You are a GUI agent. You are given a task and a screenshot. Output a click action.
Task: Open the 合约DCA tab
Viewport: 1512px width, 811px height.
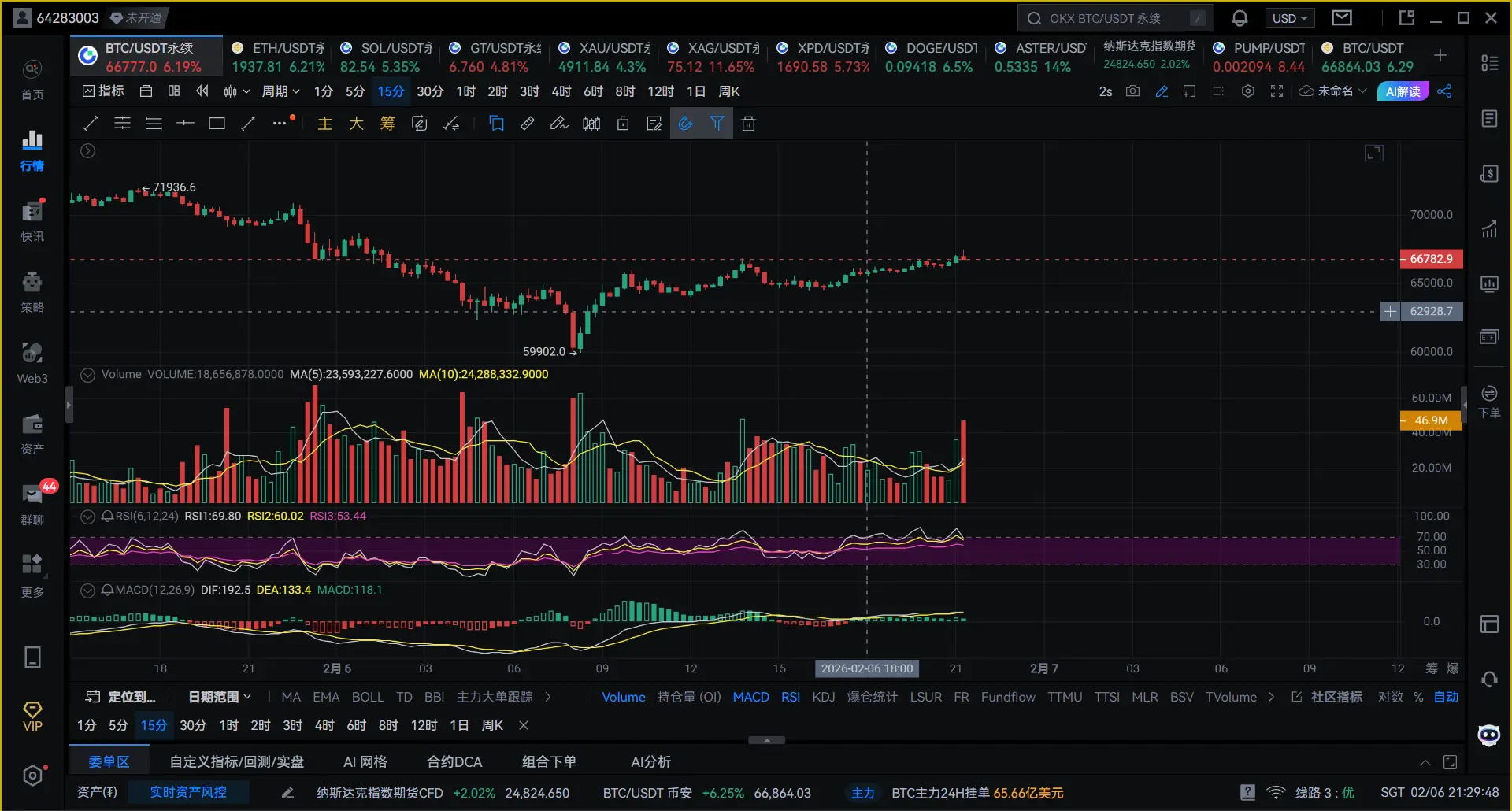(x=454, y=762)
